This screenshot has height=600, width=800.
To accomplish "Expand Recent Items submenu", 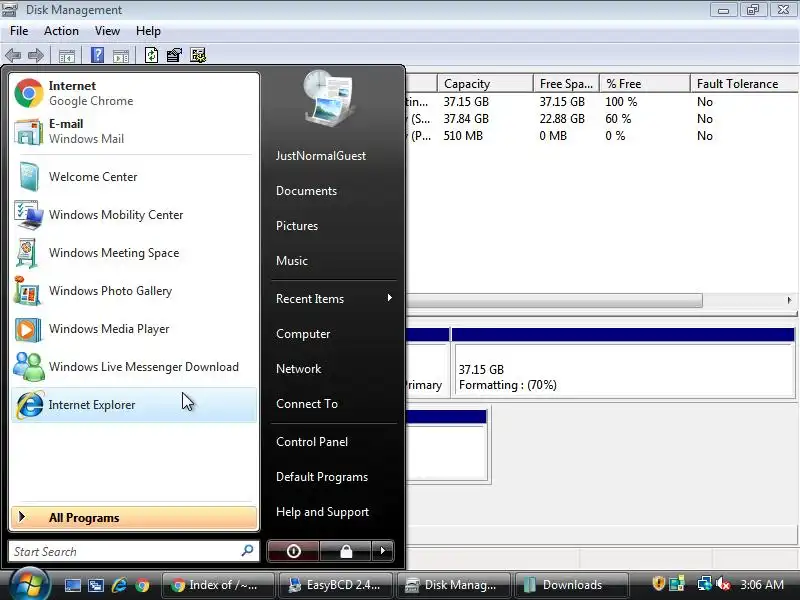I will [334, 298].
